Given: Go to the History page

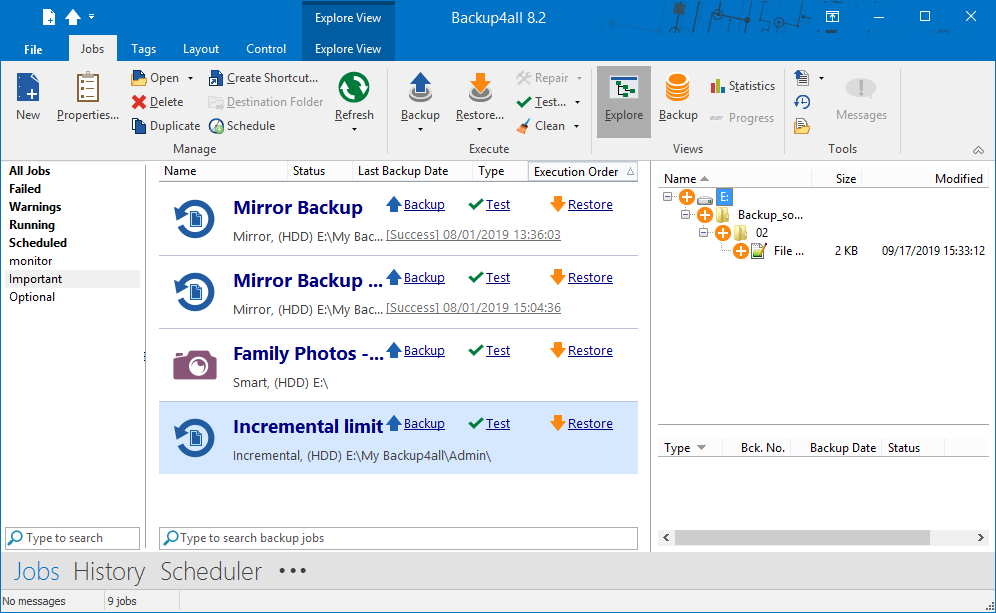Looking at the screenshot, I should coord(109,572).
